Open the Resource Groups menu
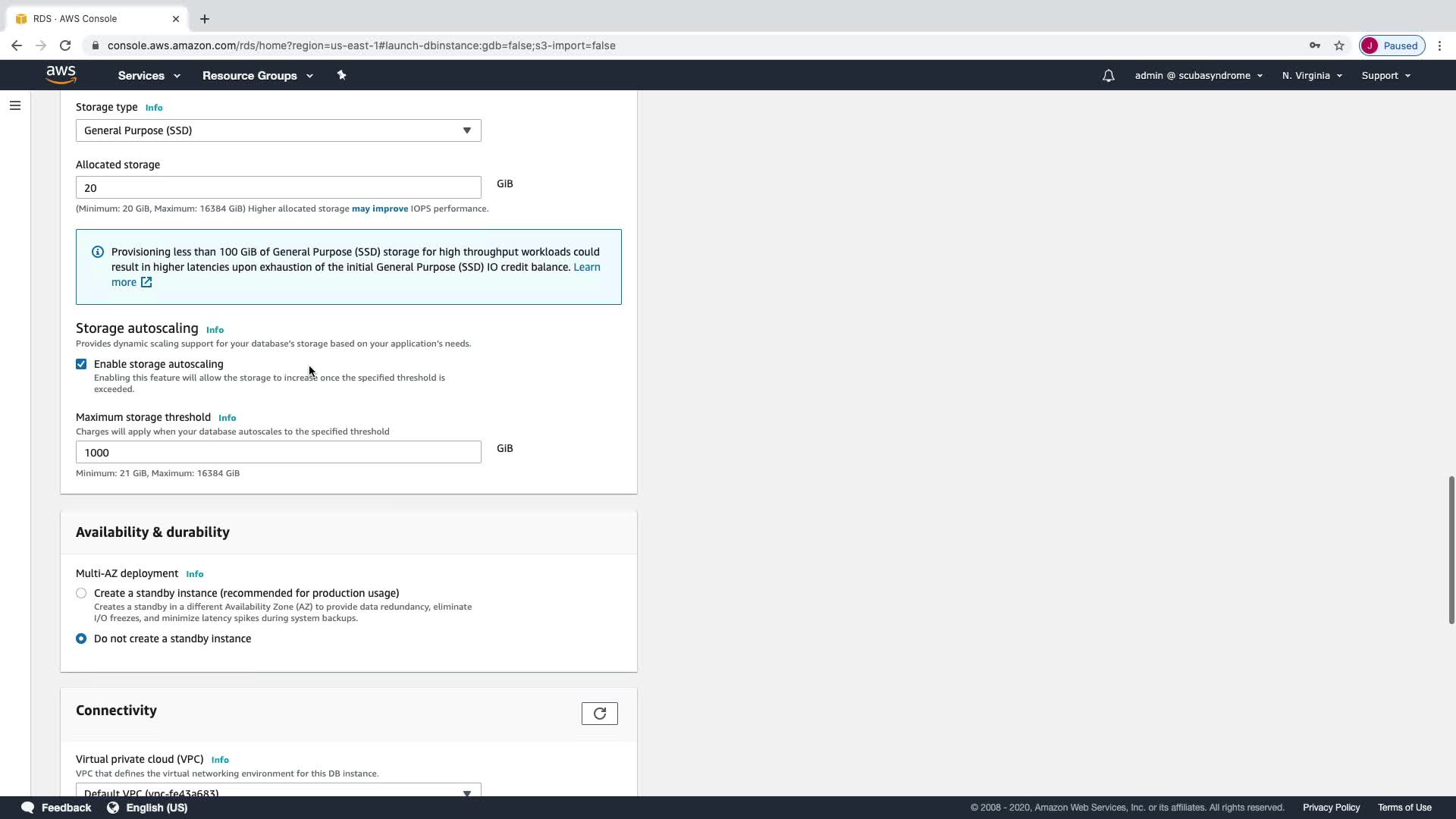The height and width of the screenshot is (819, 1456). pos(257,76)
